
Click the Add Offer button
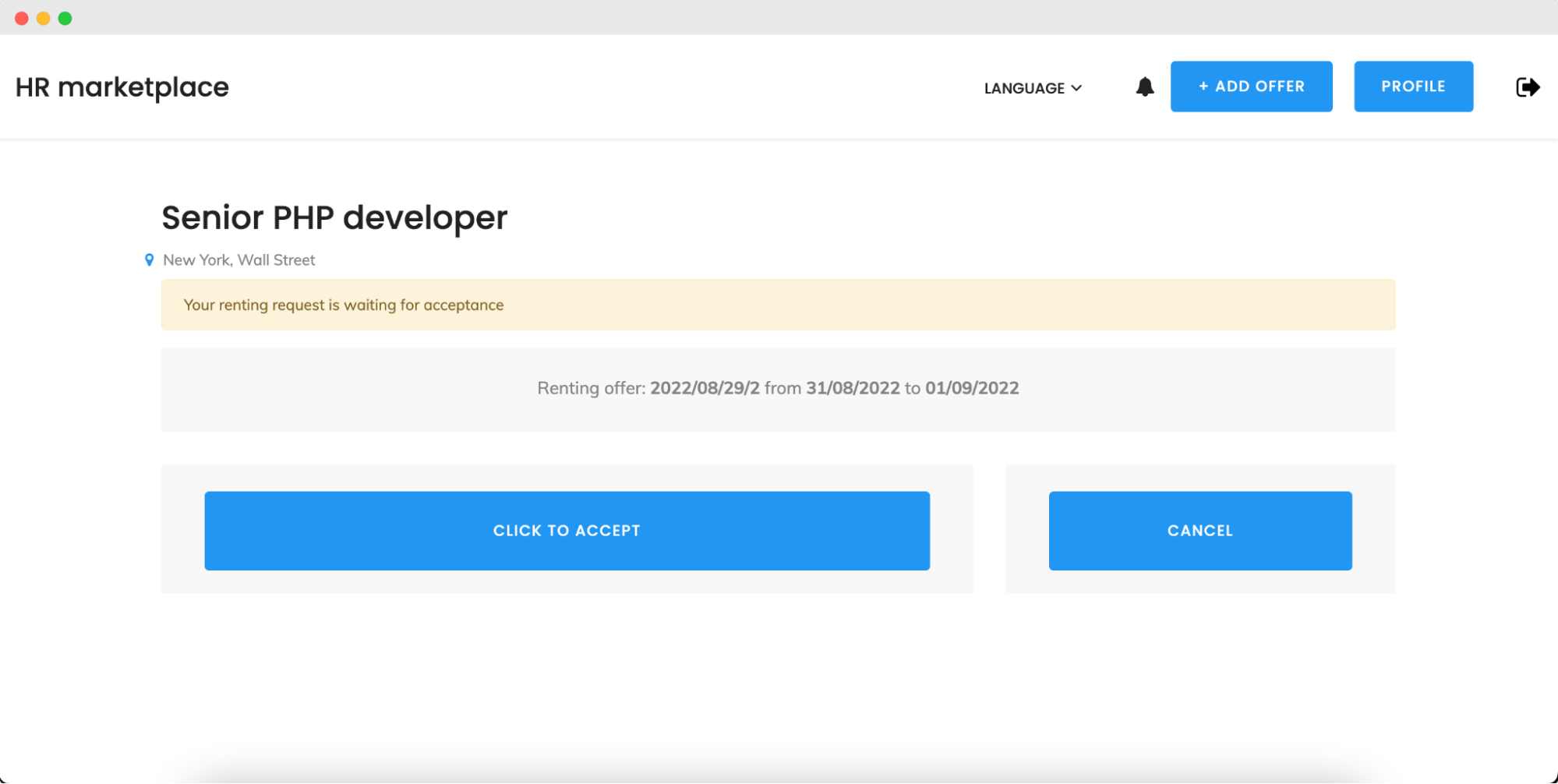coord(1251,87)
